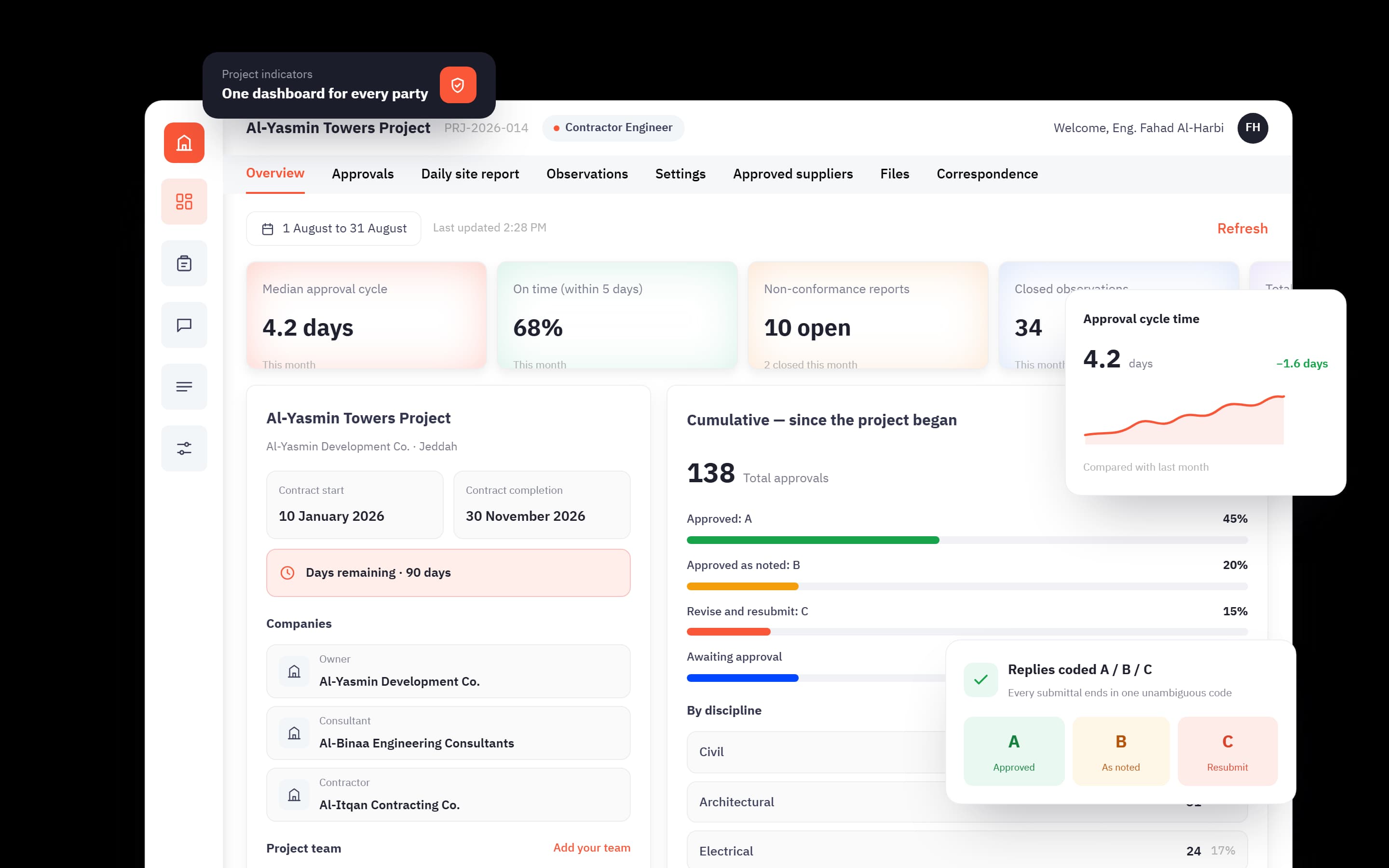Select the Civil discipline row
The height and width of the screenshot is (868, 1389).
tap(816, 752)
